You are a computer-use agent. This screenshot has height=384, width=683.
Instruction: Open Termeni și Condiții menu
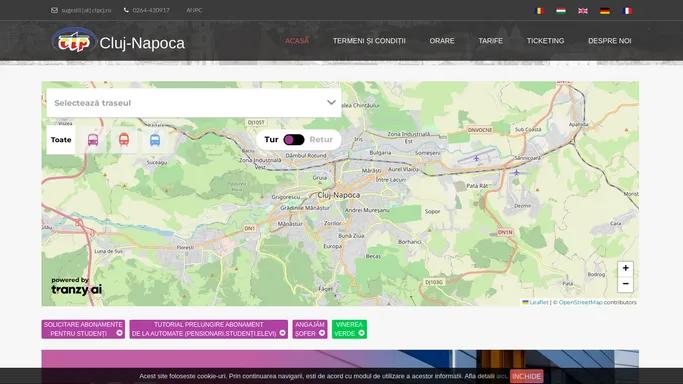(369, 41)
